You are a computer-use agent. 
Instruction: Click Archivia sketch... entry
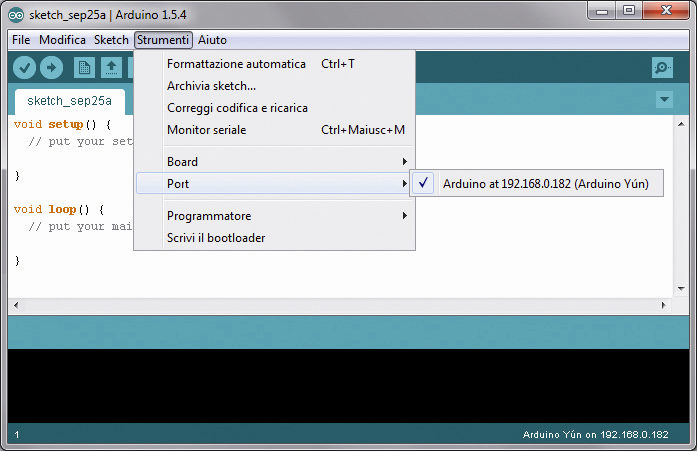(x=211, y=86)
